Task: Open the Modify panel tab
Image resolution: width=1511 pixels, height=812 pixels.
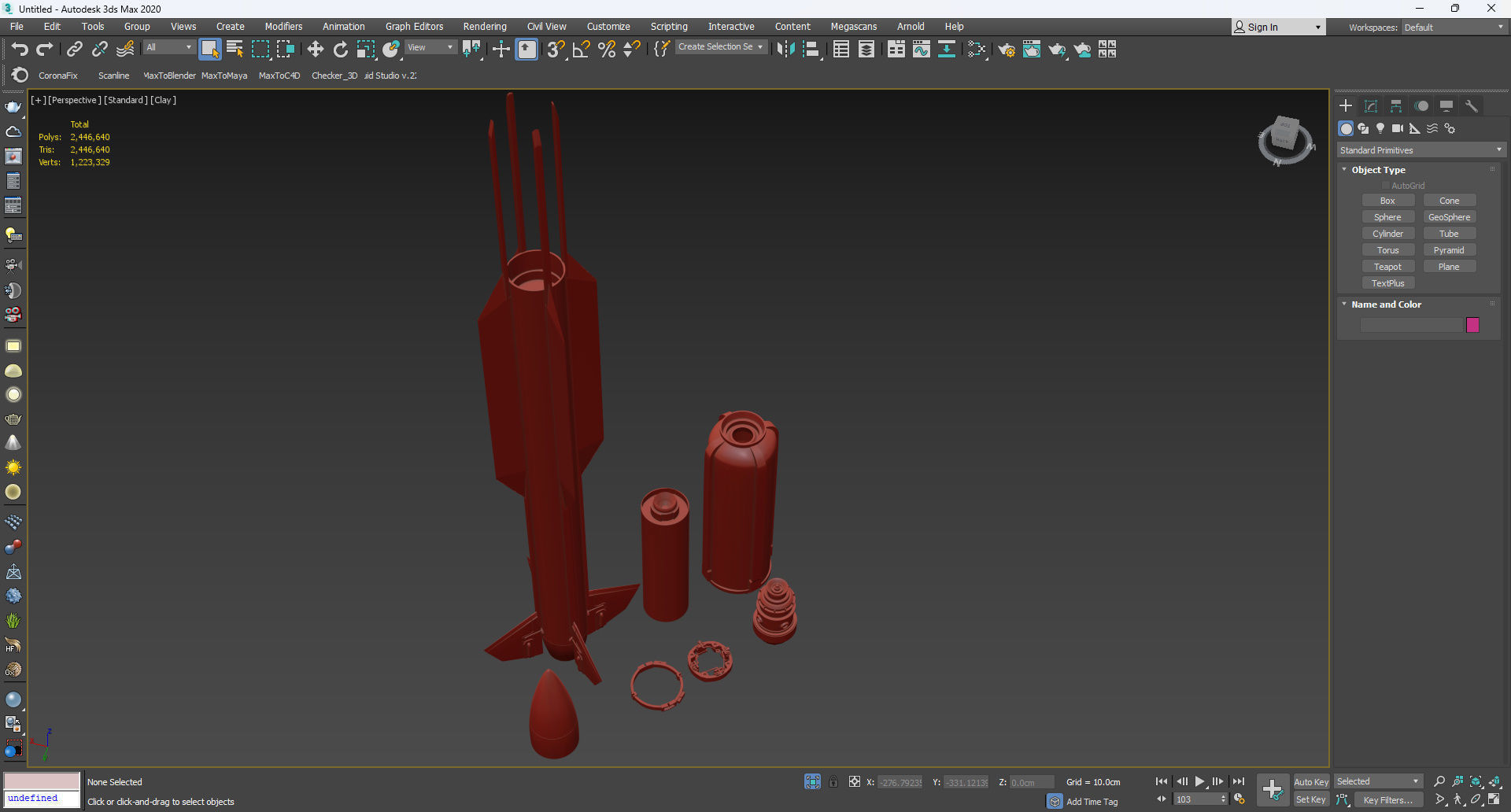Action: (x=1371, y=105)
